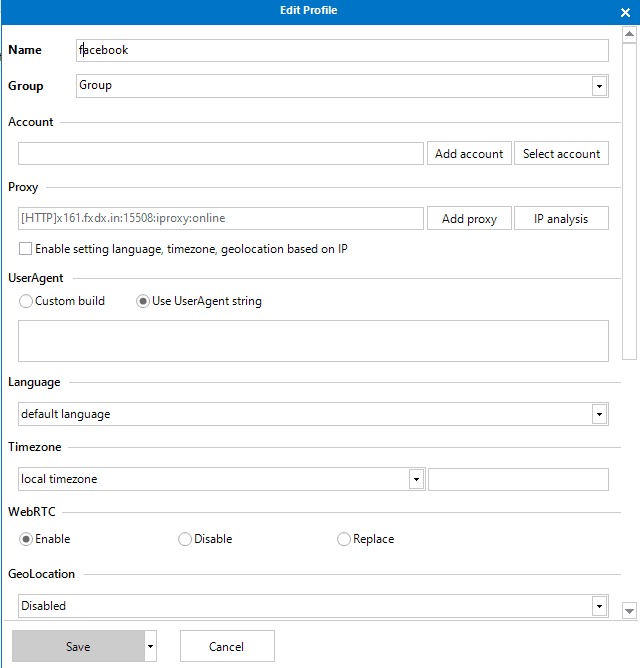Expand the Language dropdown

tap(599, 414)
